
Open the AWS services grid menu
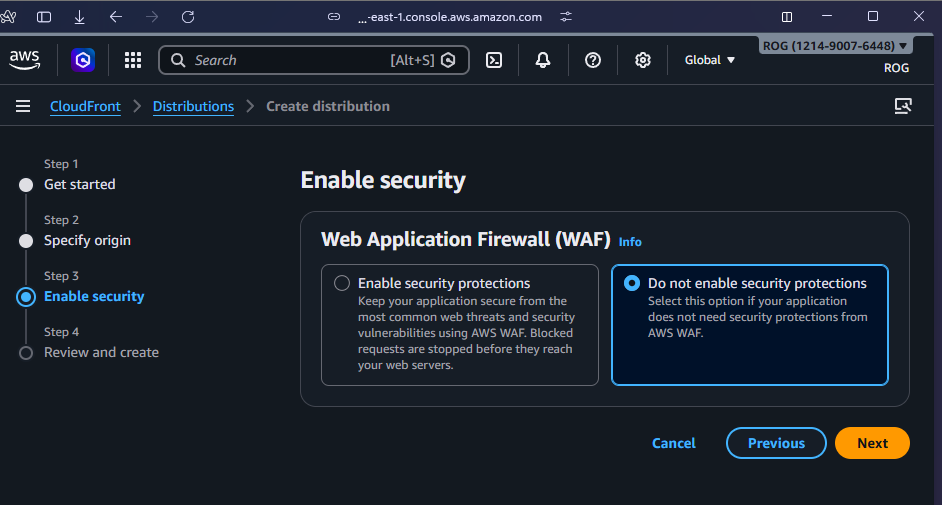[x=133, y=60]
